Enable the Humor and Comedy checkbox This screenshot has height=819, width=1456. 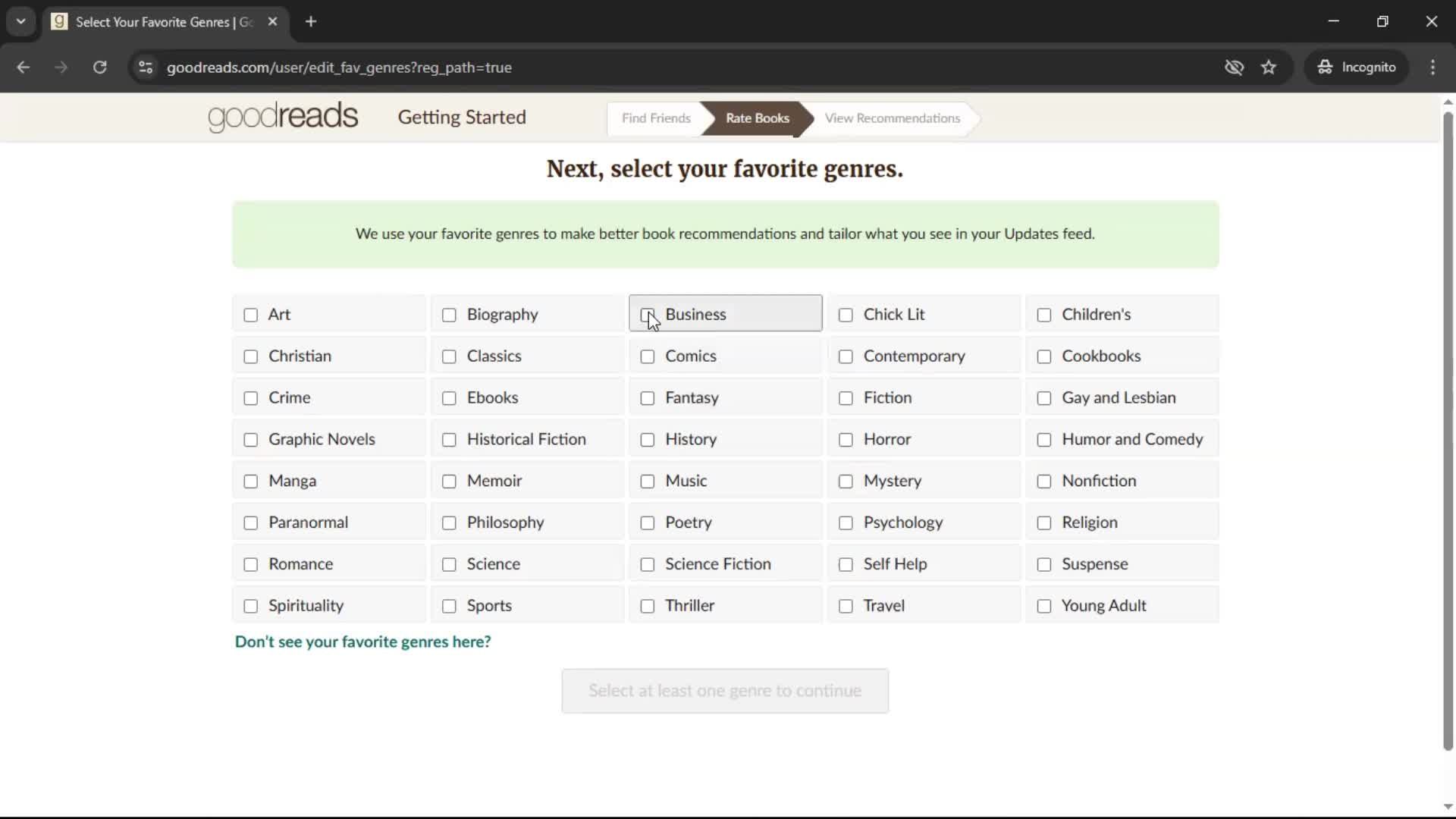click(1044, 440)
